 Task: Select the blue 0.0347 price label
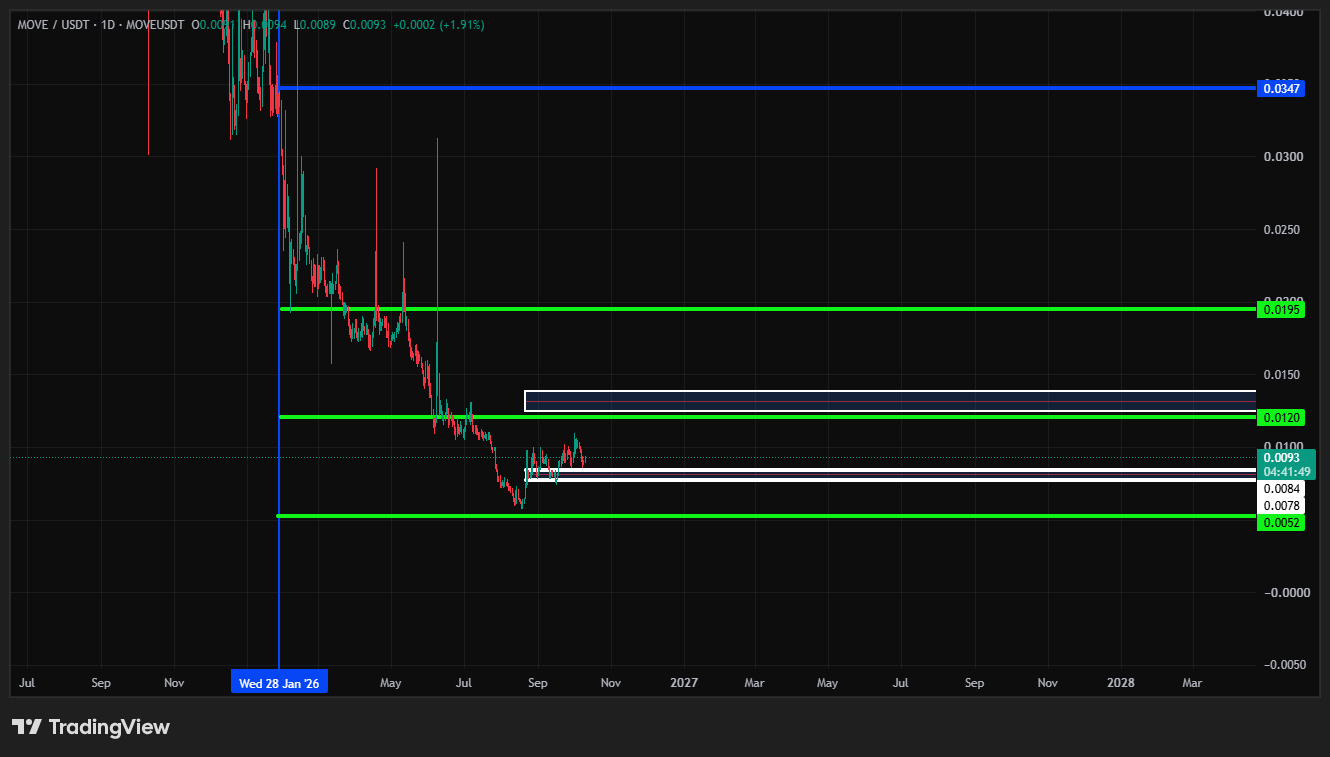tap(1281, 89)
